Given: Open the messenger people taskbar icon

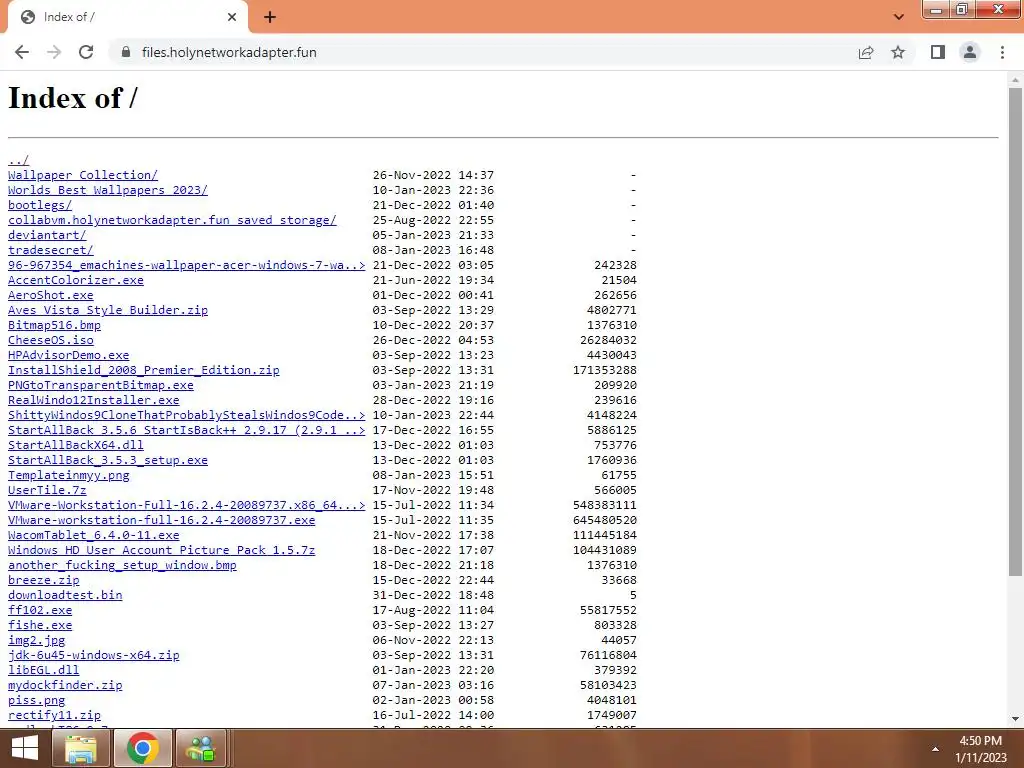Looking at the screenshot, I should (x=201, y=748).
